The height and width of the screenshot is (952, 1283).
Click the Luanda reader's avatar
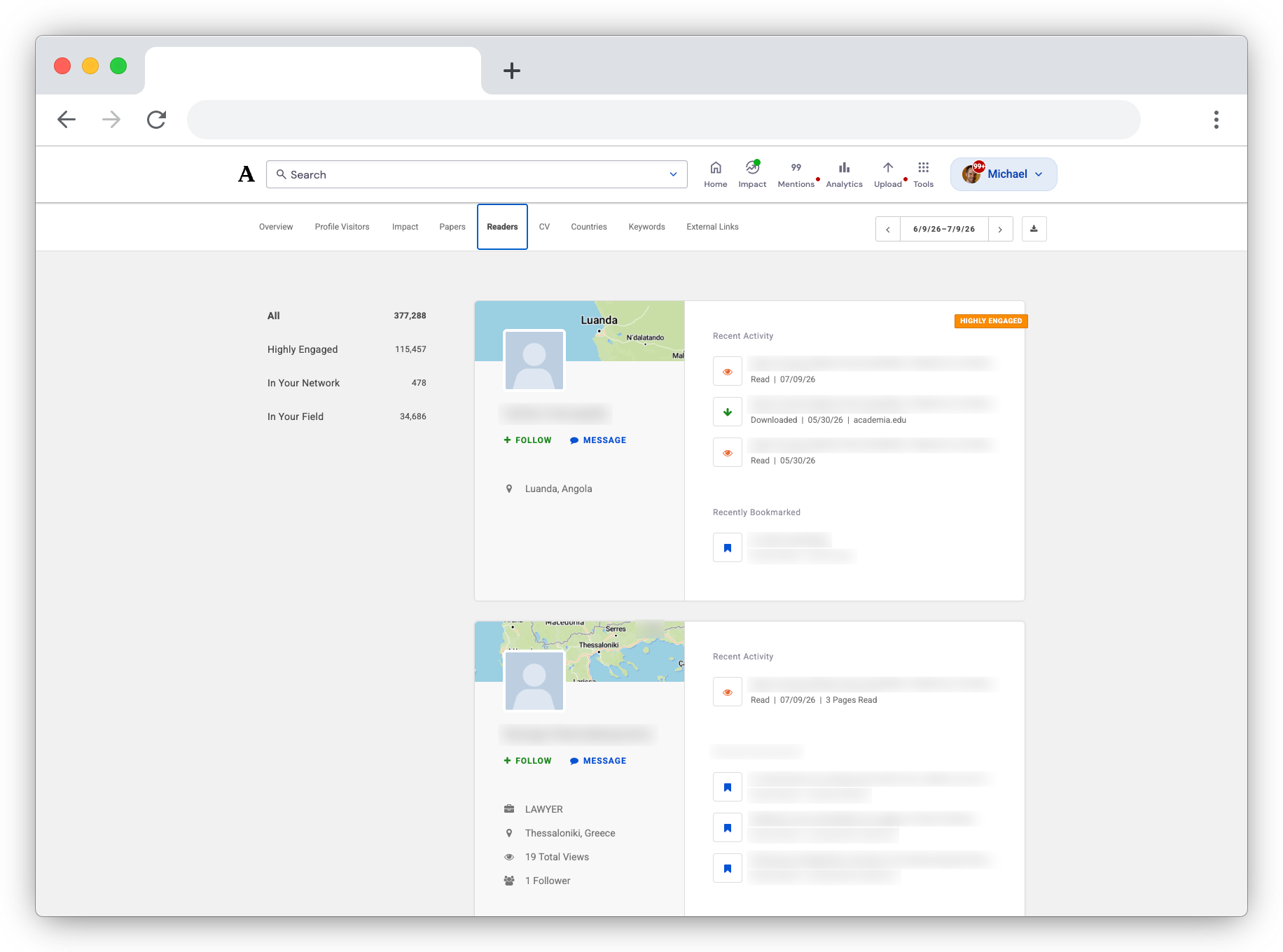tap(534, 360)
